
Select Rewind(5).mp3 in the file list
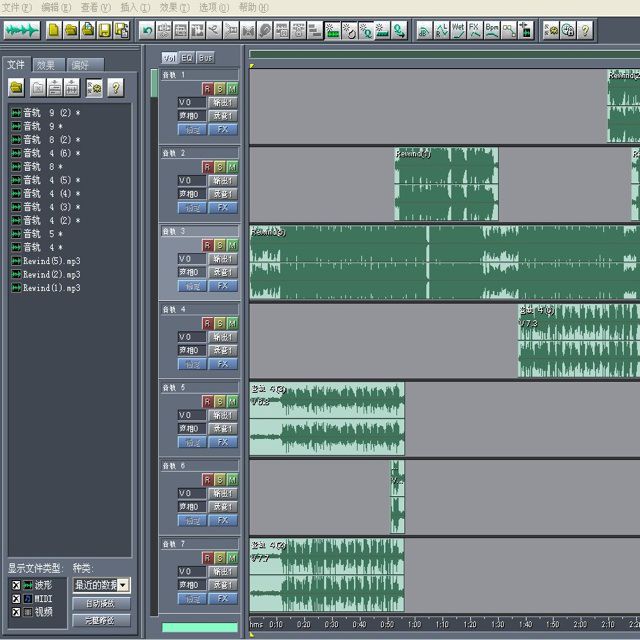pyautogui.click(x=51, y=261)
